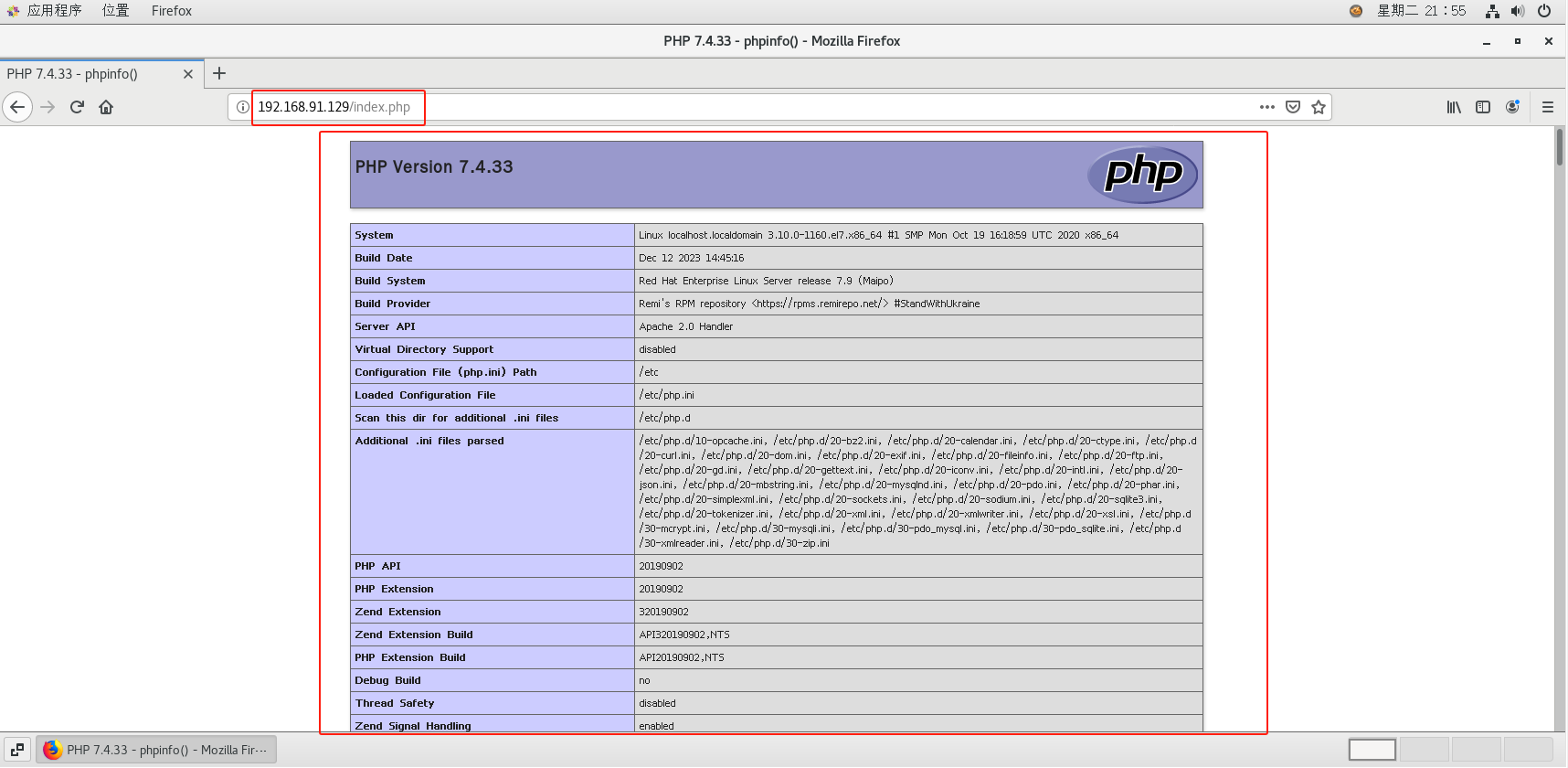Click the 'API20190902,NTS' value

682,657
